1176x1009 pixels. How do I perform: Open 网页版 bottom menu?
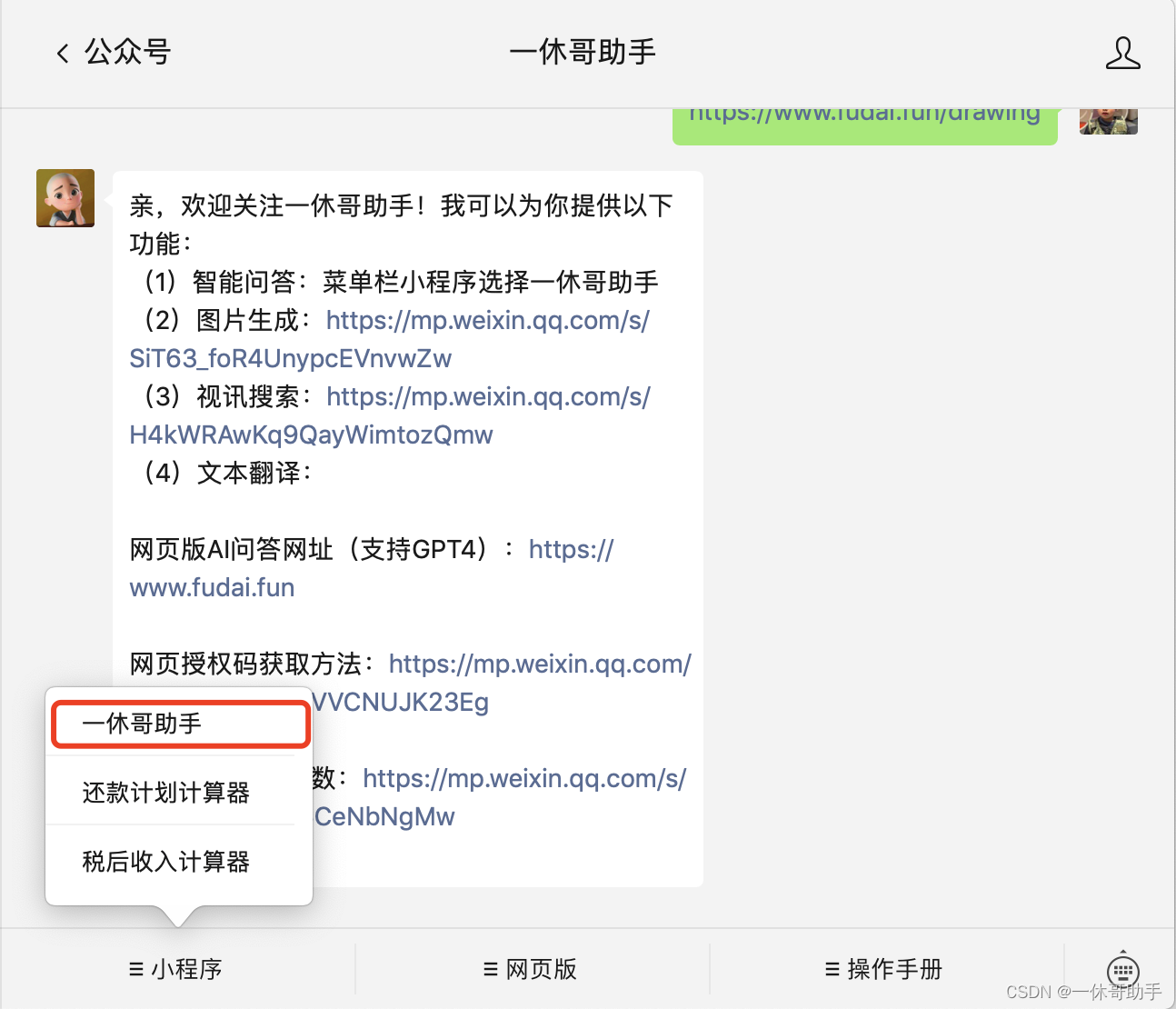pyautogui.click(x=531, y=969)
